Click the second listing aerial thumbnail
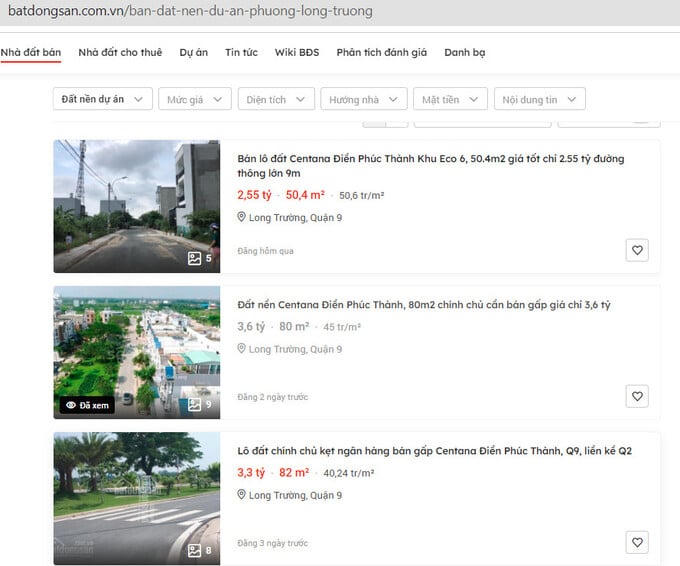680x566 pixels. (x=136, y=351)
